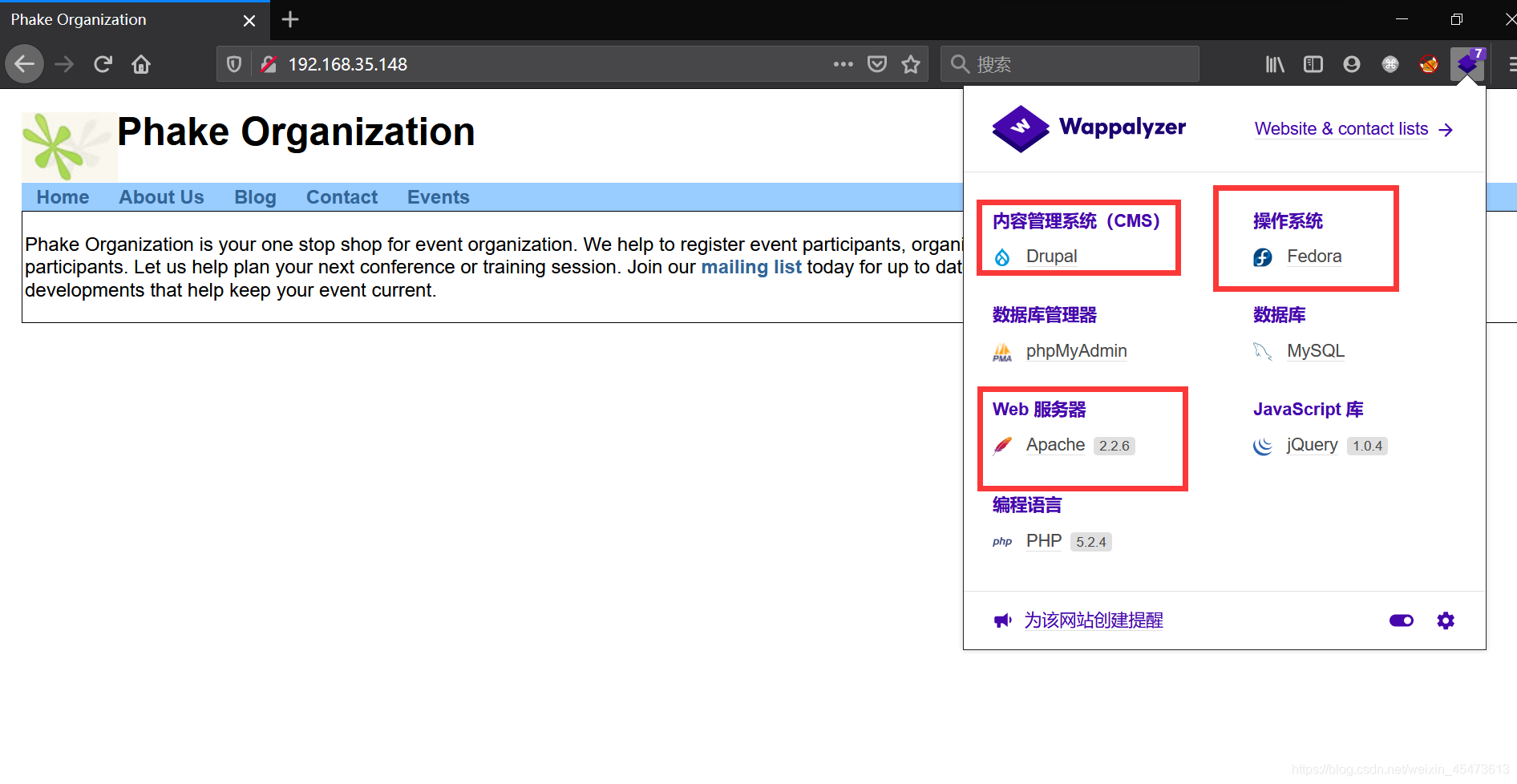Click the Apache version 2.2.6 badge
This screenshot has width=1517, height=784.
point(1114,446)
